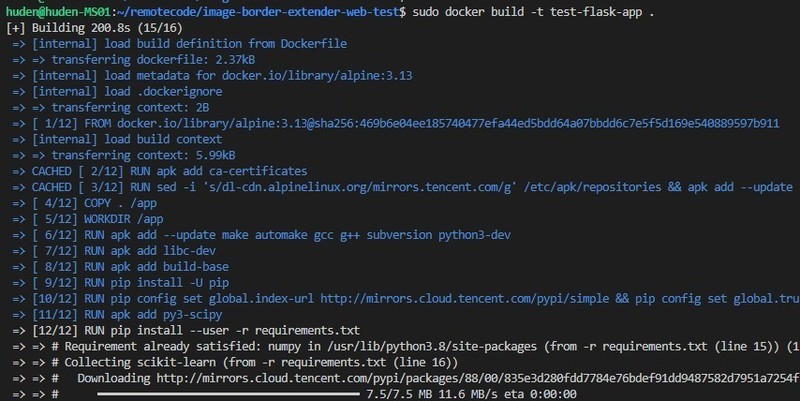The image size is (800, 401).
Task: Select the CACHED [ 3/12] RUN sed step
Action: click(400, 186)
